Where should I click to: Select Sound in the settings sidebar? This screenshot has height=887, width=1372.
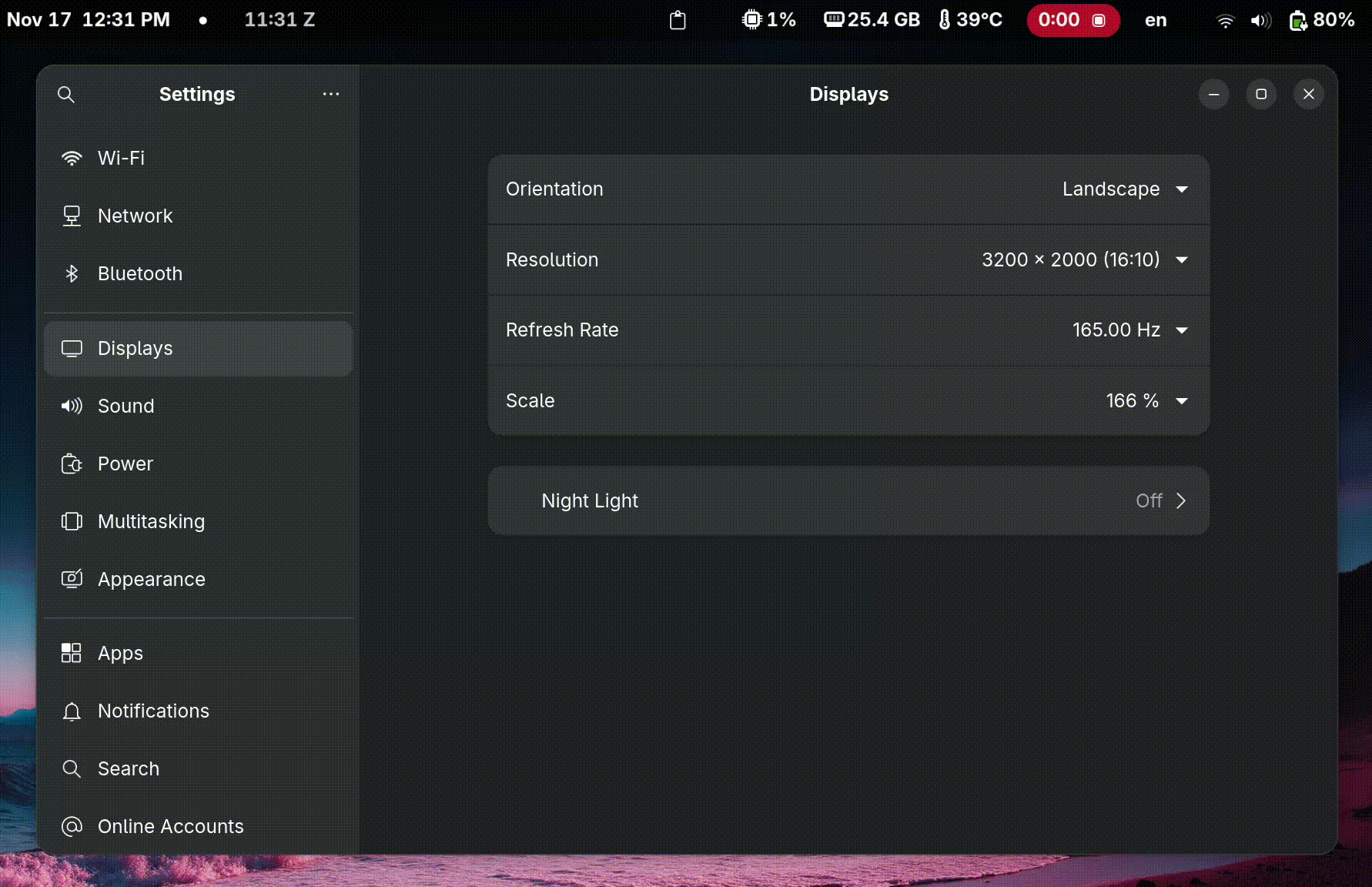click(x=199, y=406)
